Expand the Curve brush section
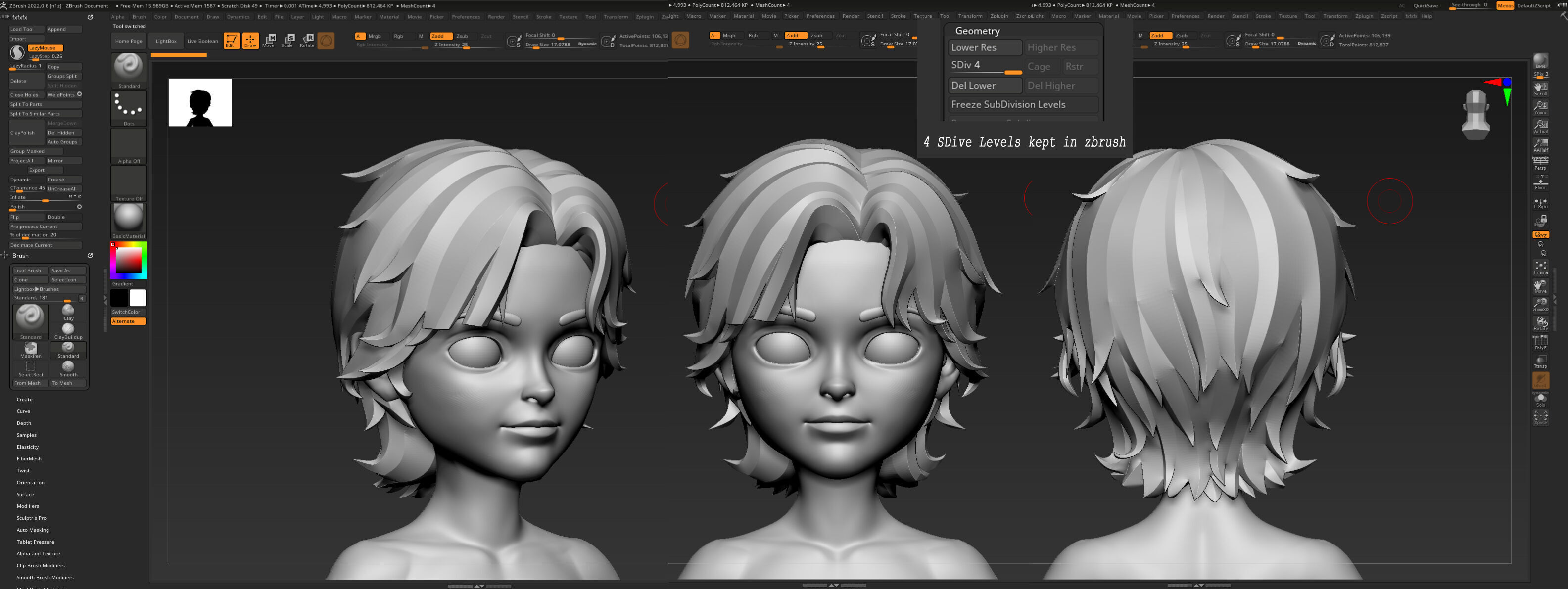Screen dimensions: 1568x589 [23, 411]
